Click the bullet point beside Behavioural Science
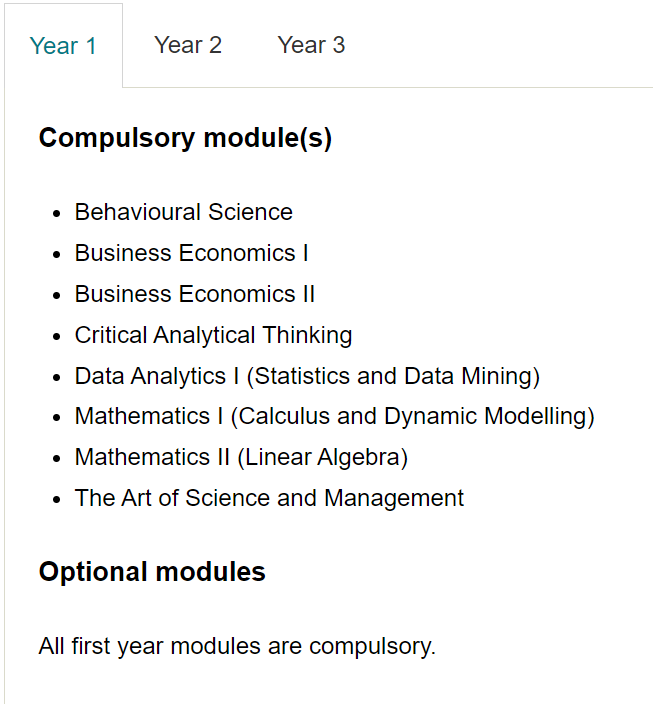The image size is (653, 704). pyautogui.click(x=56, y=213)
